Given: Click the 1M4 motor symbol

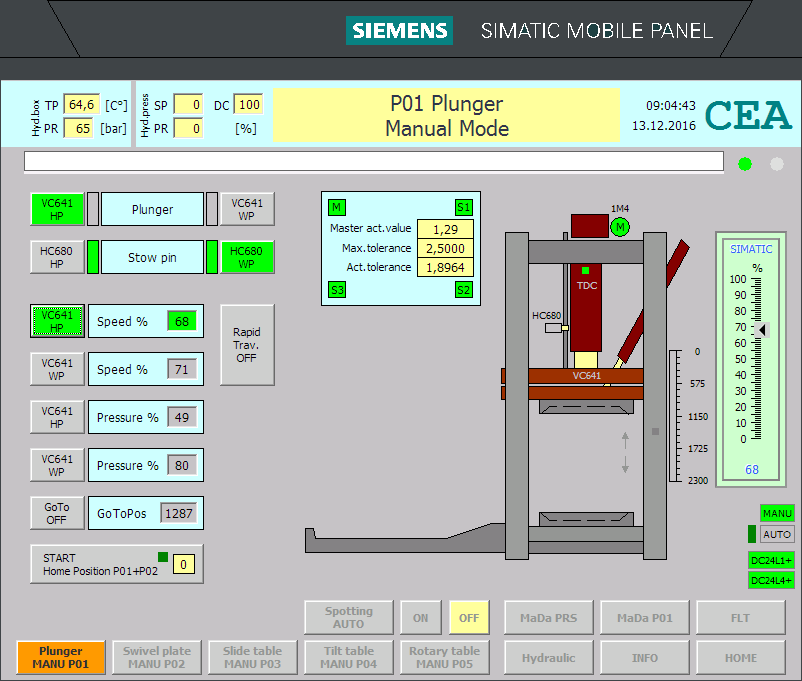Looking at the screenshot, I should tap(620, 227).
